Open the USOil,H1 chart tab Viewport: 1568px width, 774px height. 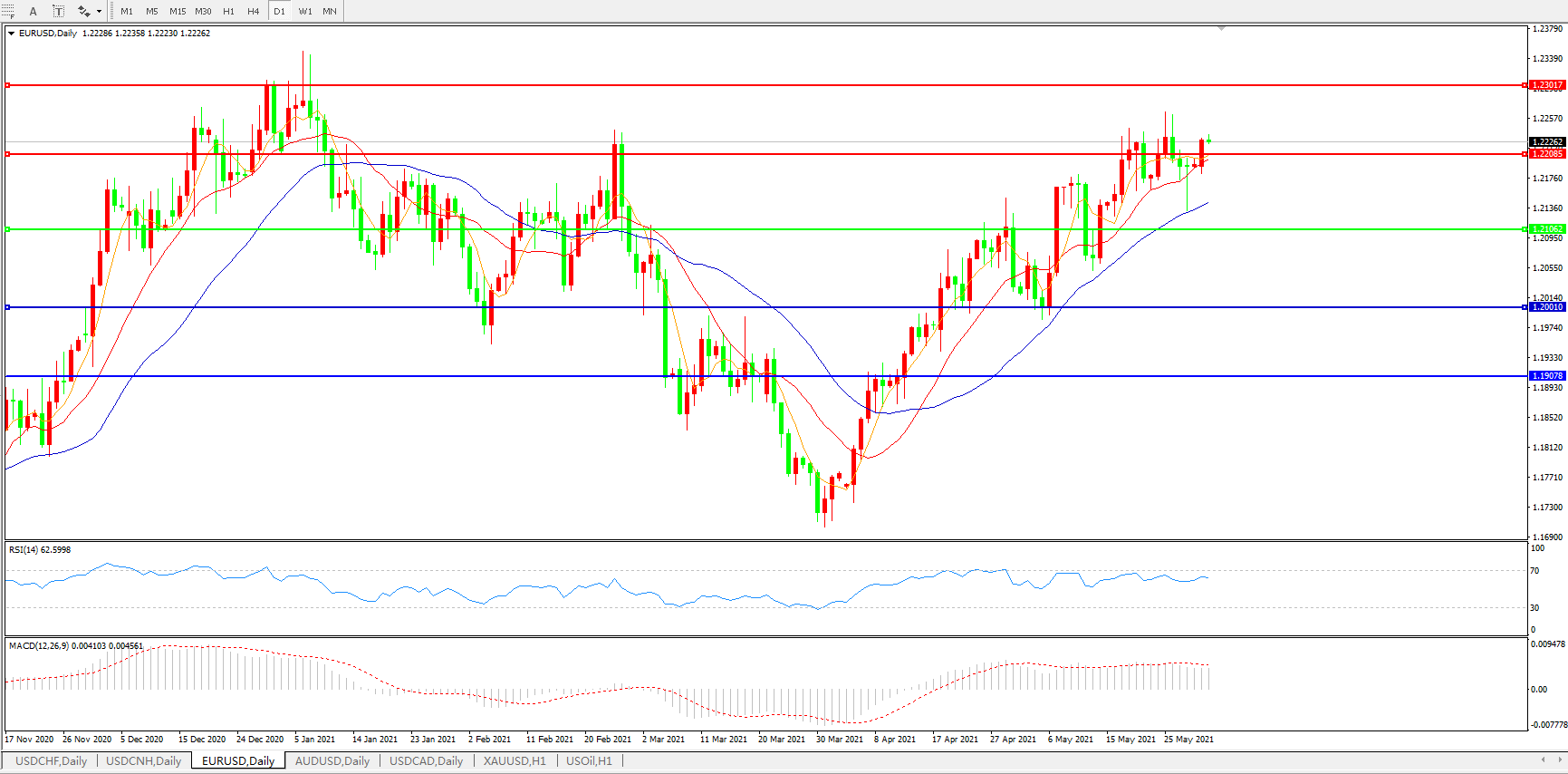[x=589, y=761]
